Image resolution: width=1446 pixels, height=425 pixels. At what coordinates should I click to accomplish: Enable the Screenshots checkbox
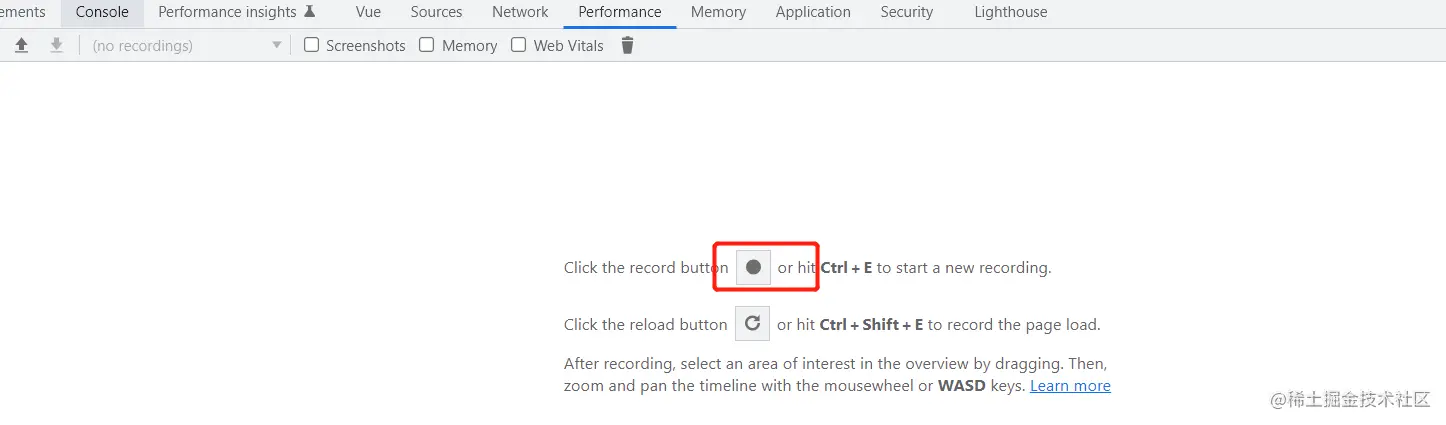(311, 45)
